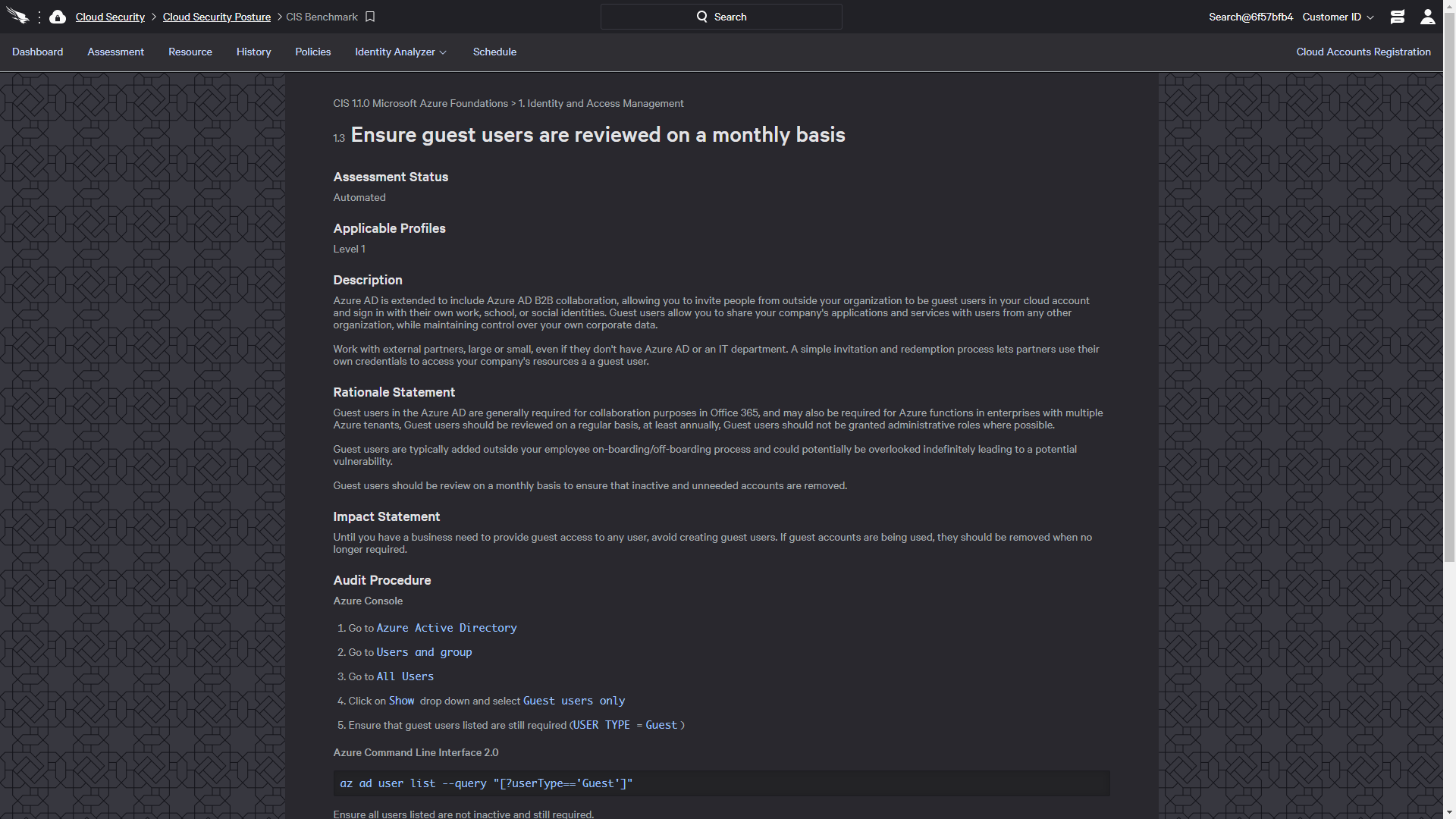Open the messages notifications icon
1456x819 pixels.
pyautogui.click(x=1398, y=17)
